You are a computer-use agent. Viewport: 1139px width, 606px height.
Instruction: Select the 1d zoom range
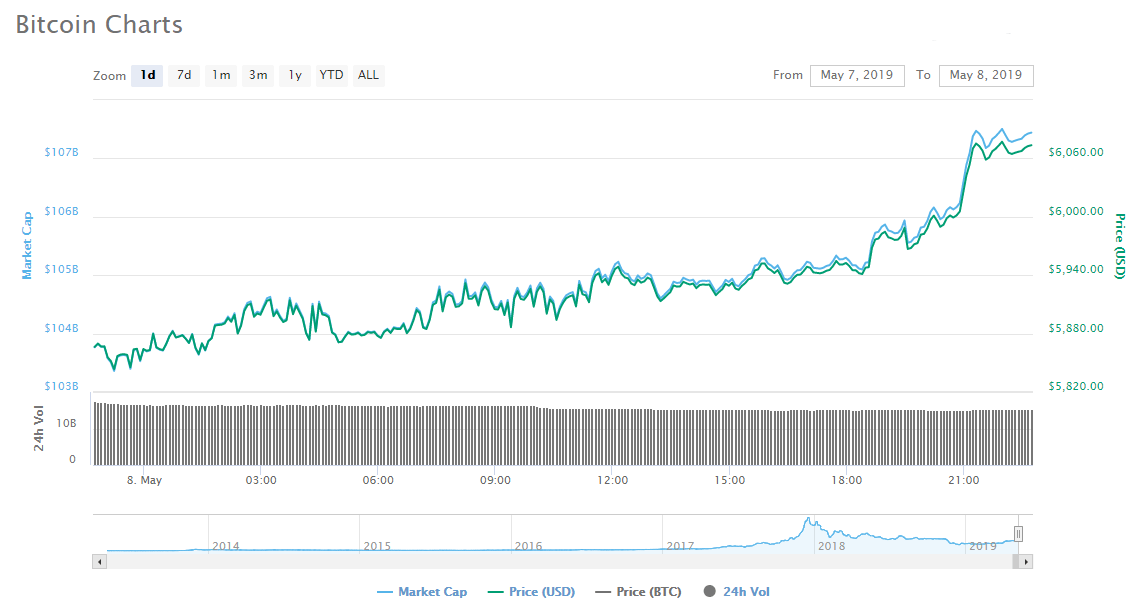click(x=147, y=75)
